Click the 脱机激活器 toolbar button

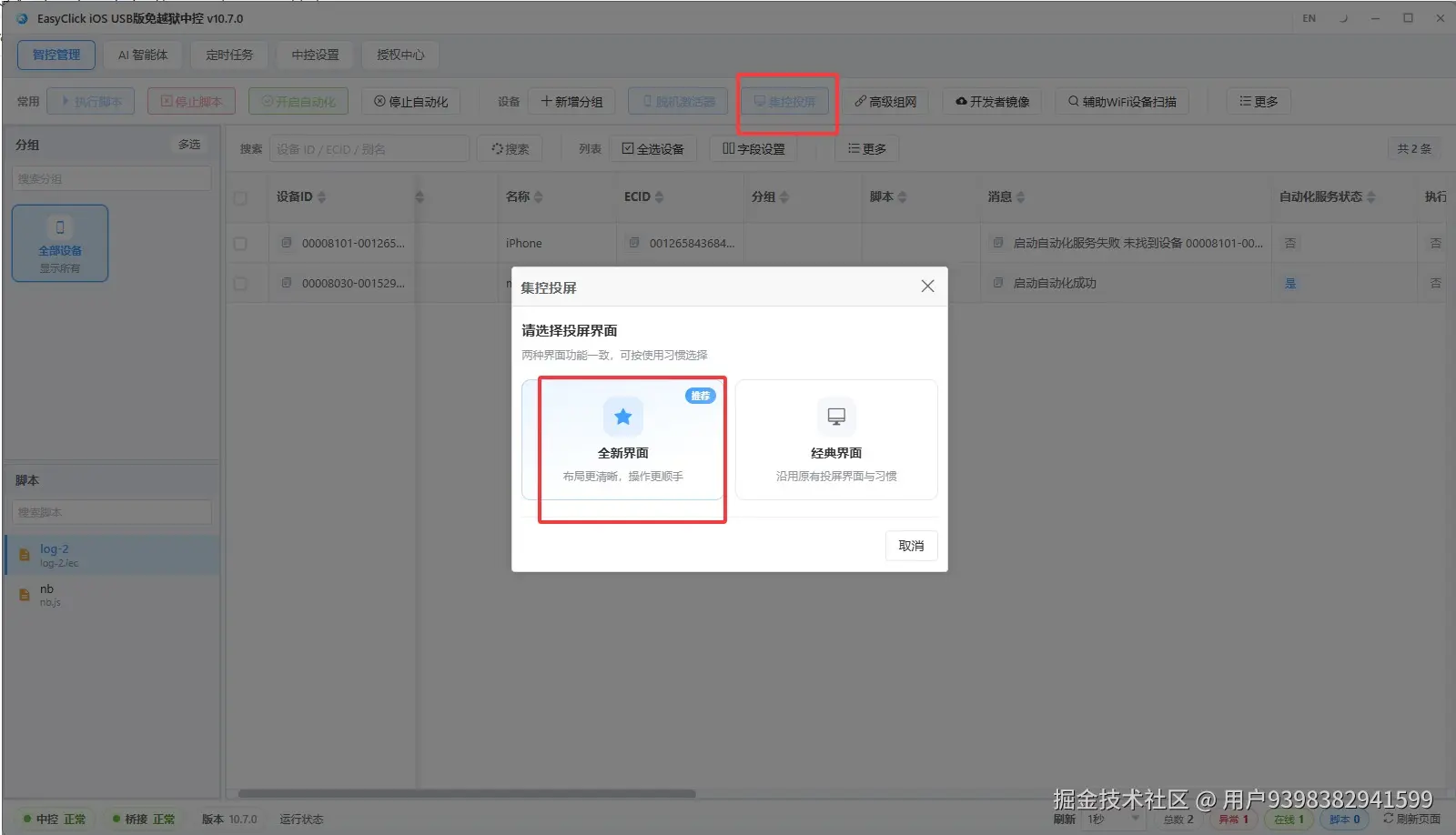(678, 102)
